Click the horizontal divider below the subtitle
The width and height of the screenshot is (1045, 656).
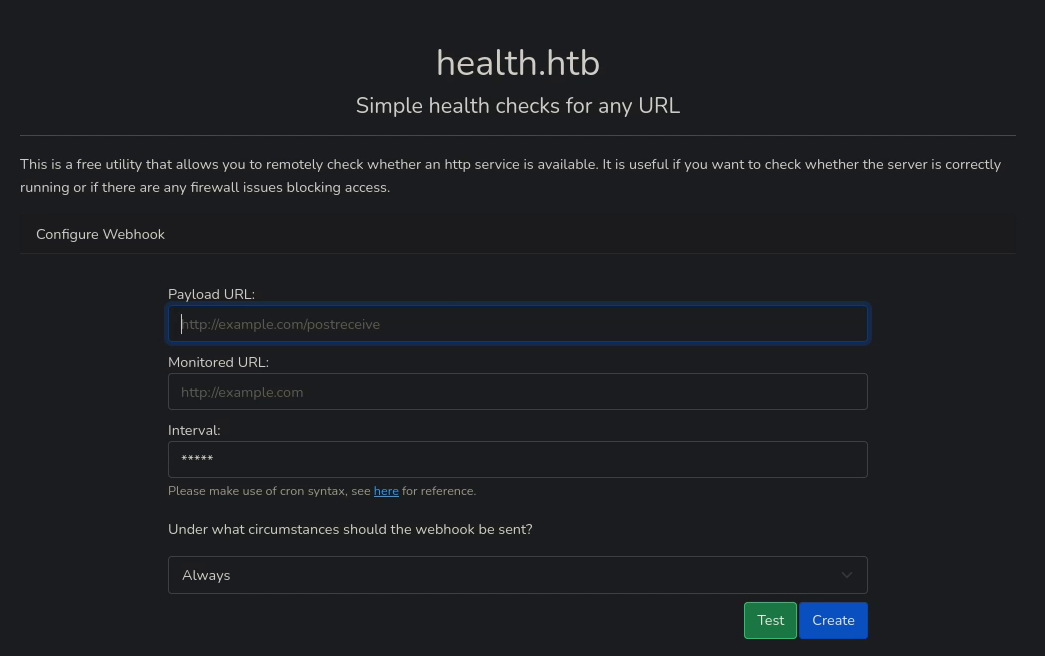point(517,135)
